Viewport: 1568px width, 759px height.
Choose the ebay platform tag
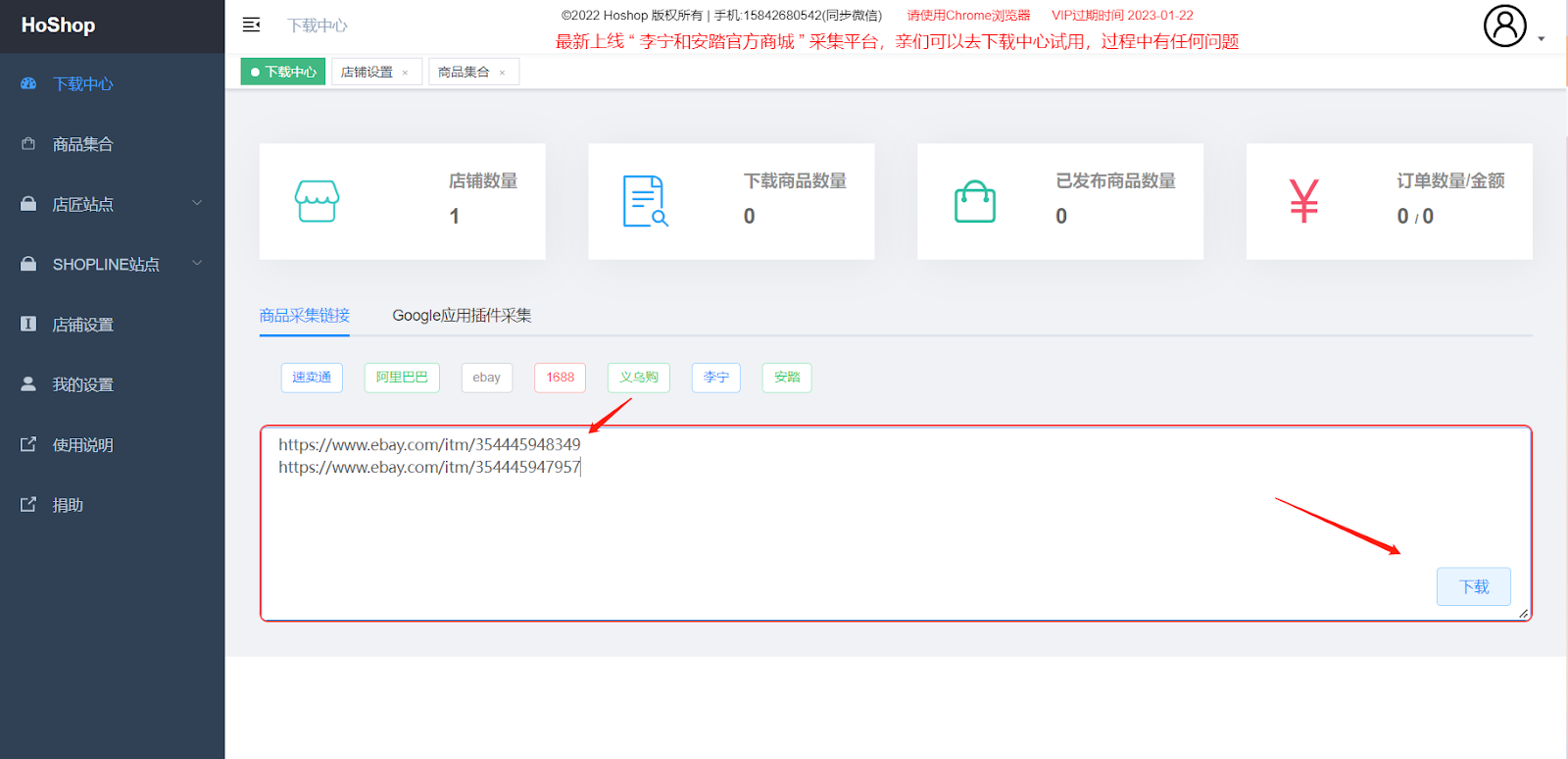click(486, 378)
